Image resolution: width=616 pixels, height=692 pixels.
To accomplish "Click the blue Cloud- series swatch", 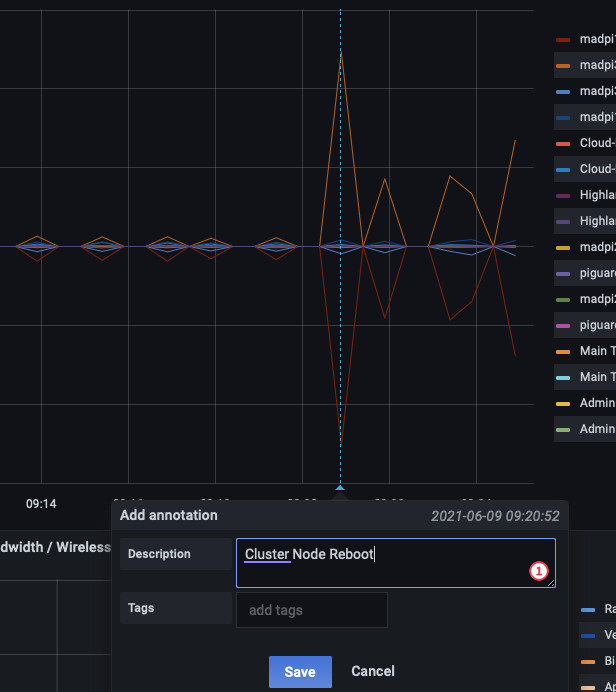I will [563, 170].
